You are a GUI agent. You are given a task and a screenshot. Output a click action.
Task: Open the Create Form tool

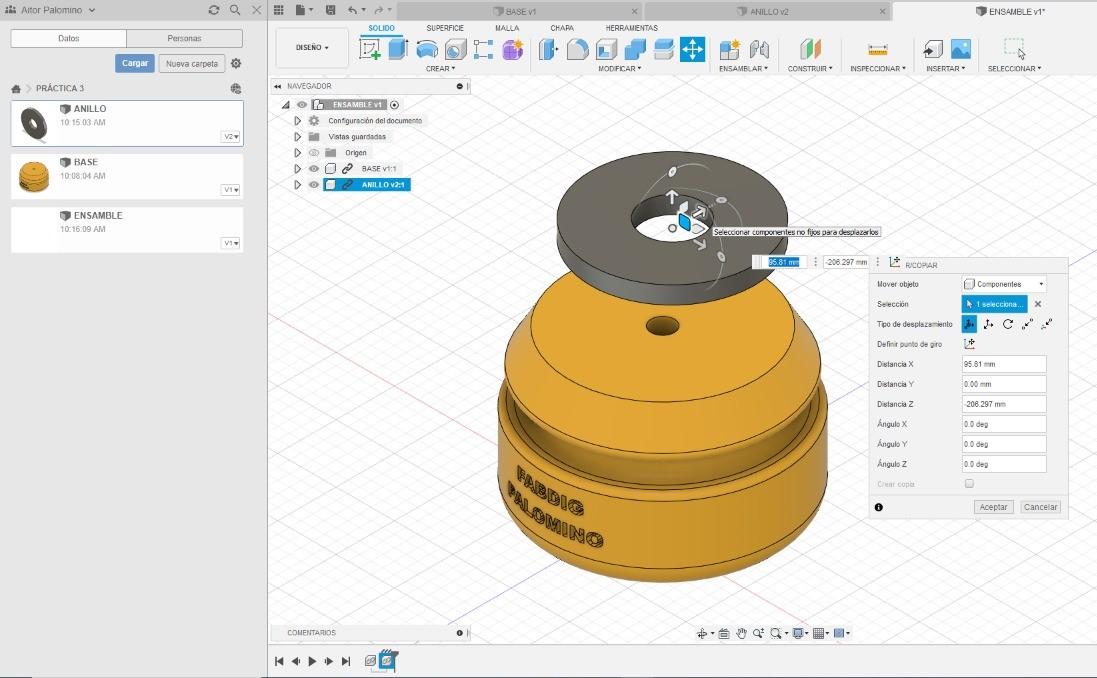pos(512,49)
